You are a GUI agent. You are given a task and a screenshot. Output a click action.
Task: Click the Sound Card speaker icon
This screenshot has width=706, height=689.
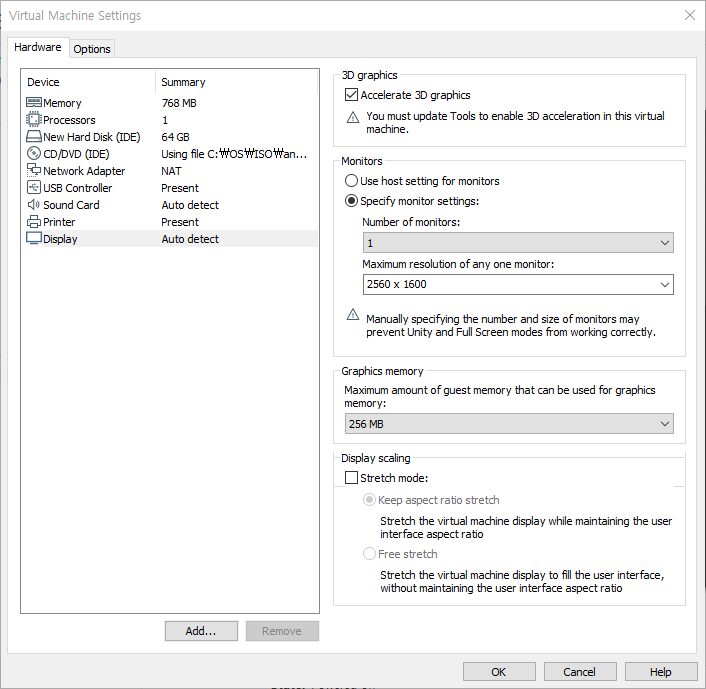point(34,204)
